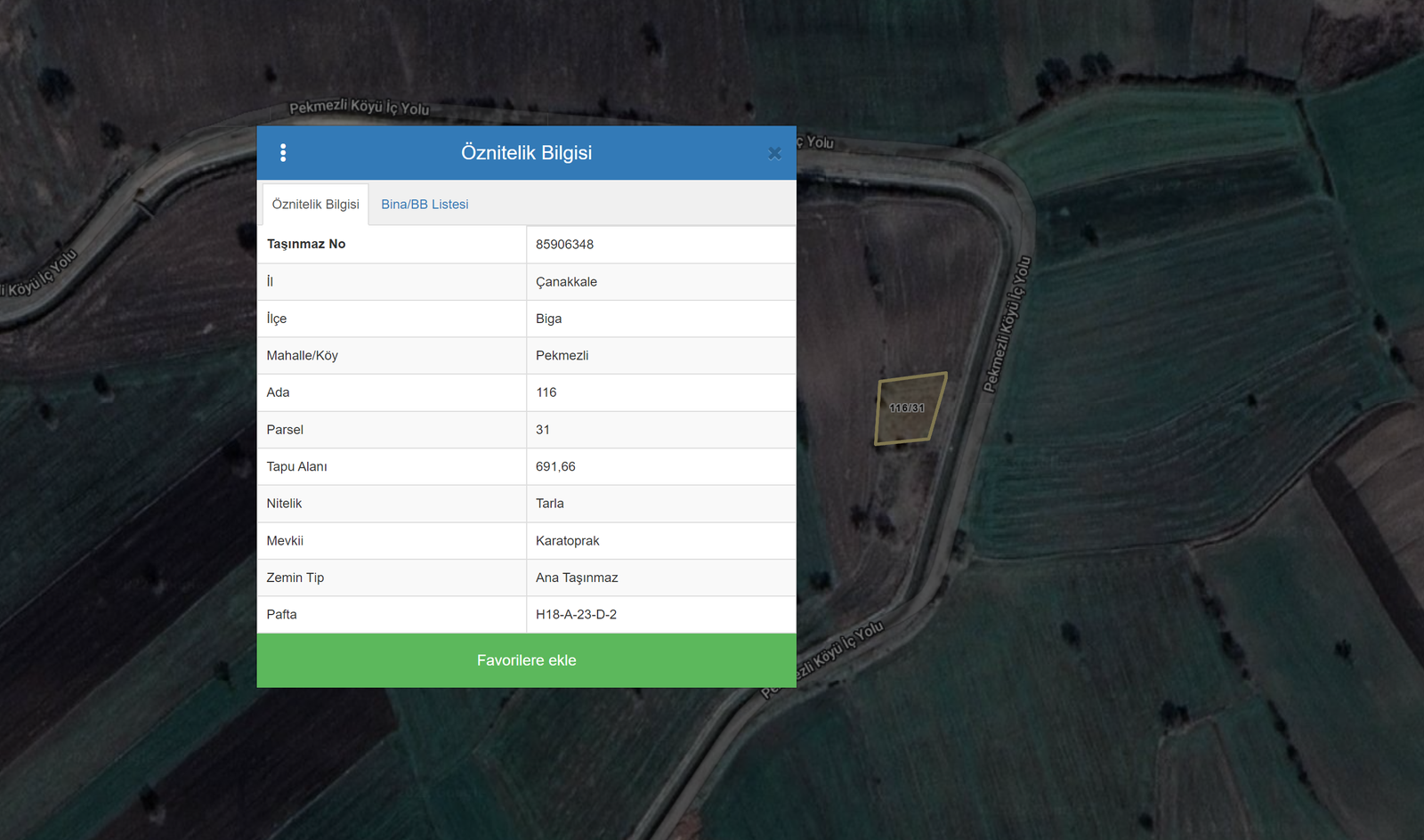Select the Mevkii value Karatoprak
The height and width of the screenshot is (840, 1424).
(567, 541)
